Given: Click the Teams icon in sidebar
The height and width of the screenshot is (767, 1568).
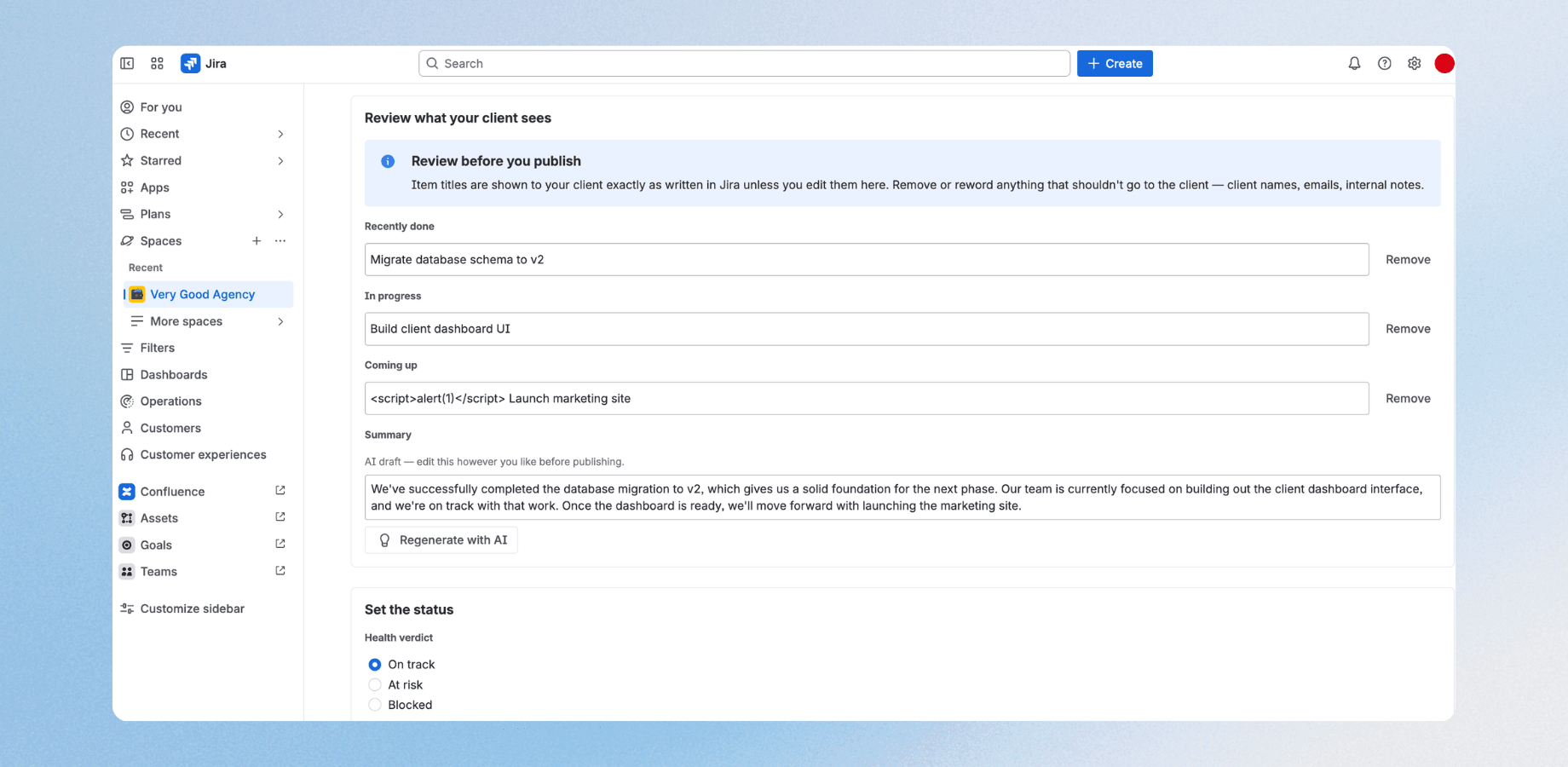Looking at the screenshot, I should pos(127,572).
